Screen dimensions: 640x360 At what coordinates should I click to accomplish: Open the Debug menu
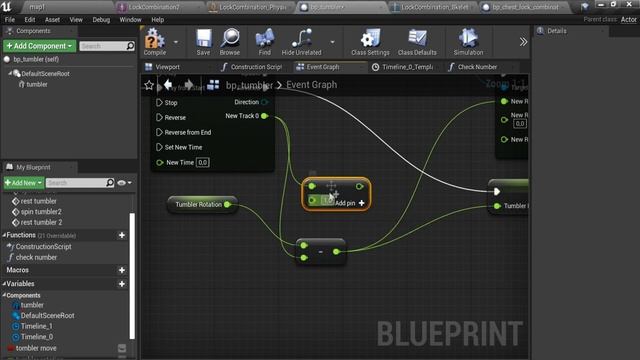[x=101, y=20]
